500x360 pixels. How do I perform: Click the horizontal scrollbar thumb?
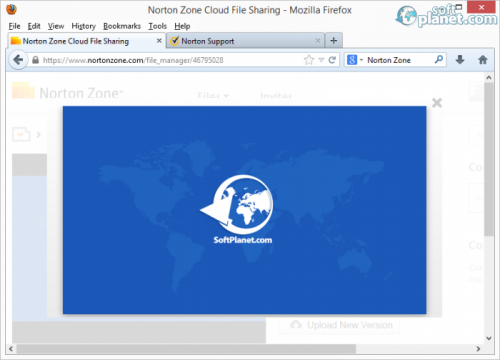pyautogui.click(x=186, y=349)
